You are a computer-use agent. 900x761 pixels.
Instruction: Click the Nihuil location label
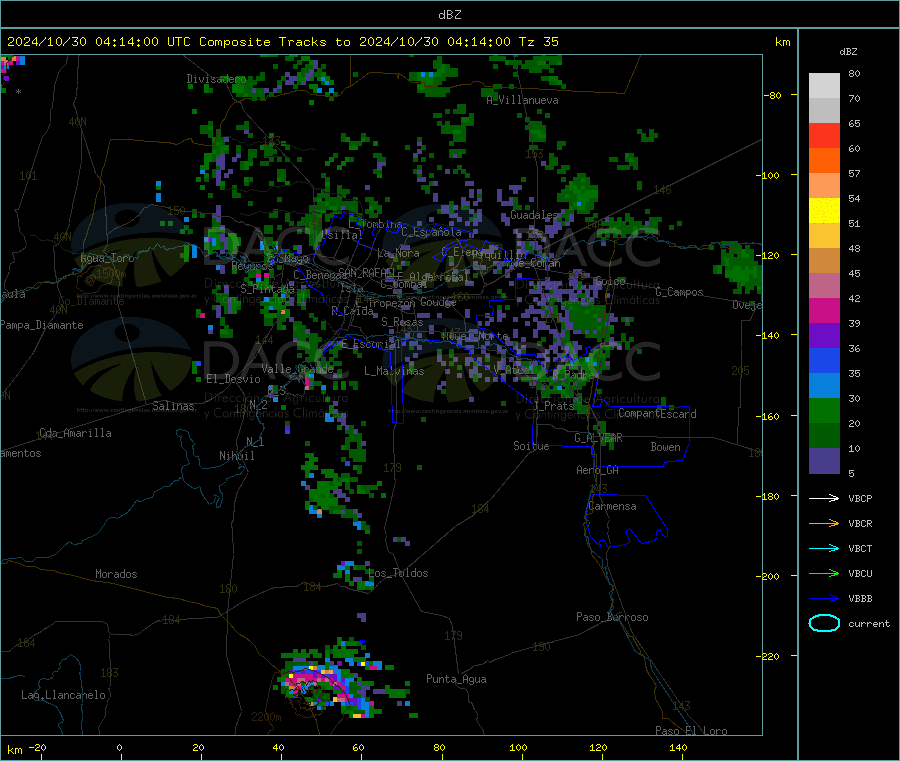point(236,456)
